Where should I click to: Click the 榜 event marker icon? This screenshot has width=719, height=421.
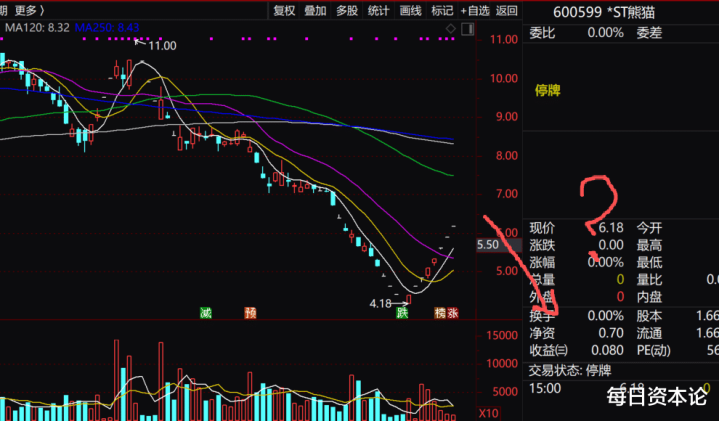440,313
